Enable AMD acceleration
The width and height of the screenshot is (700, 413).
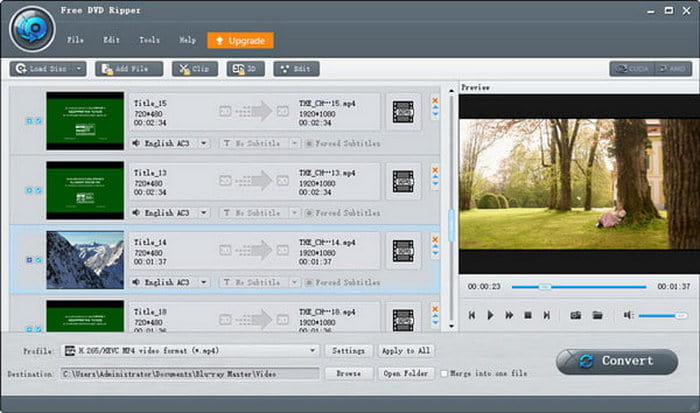coord(673,69)
